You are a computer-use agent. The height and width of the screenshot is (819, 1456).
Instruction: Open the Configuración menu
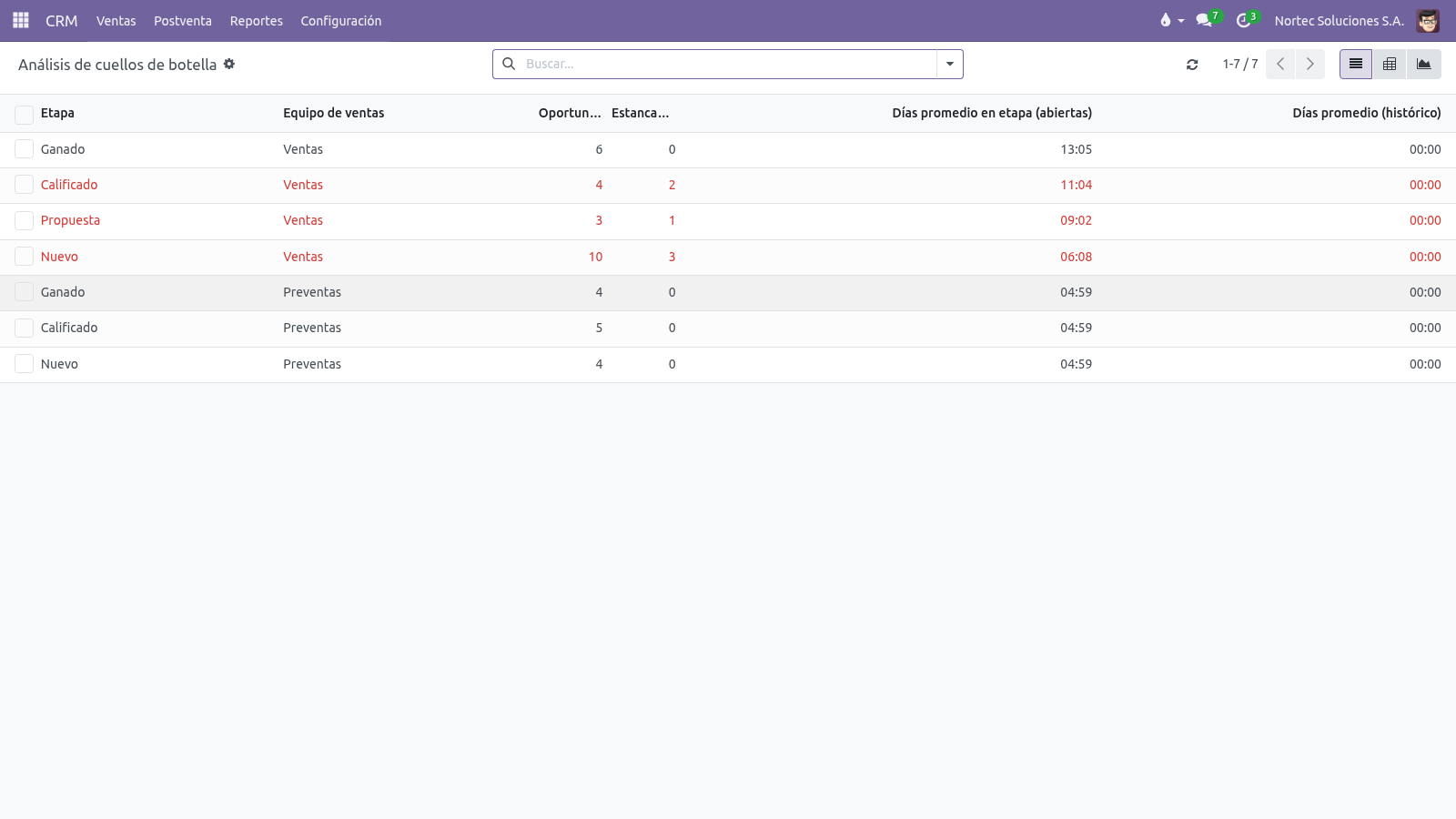341,21
